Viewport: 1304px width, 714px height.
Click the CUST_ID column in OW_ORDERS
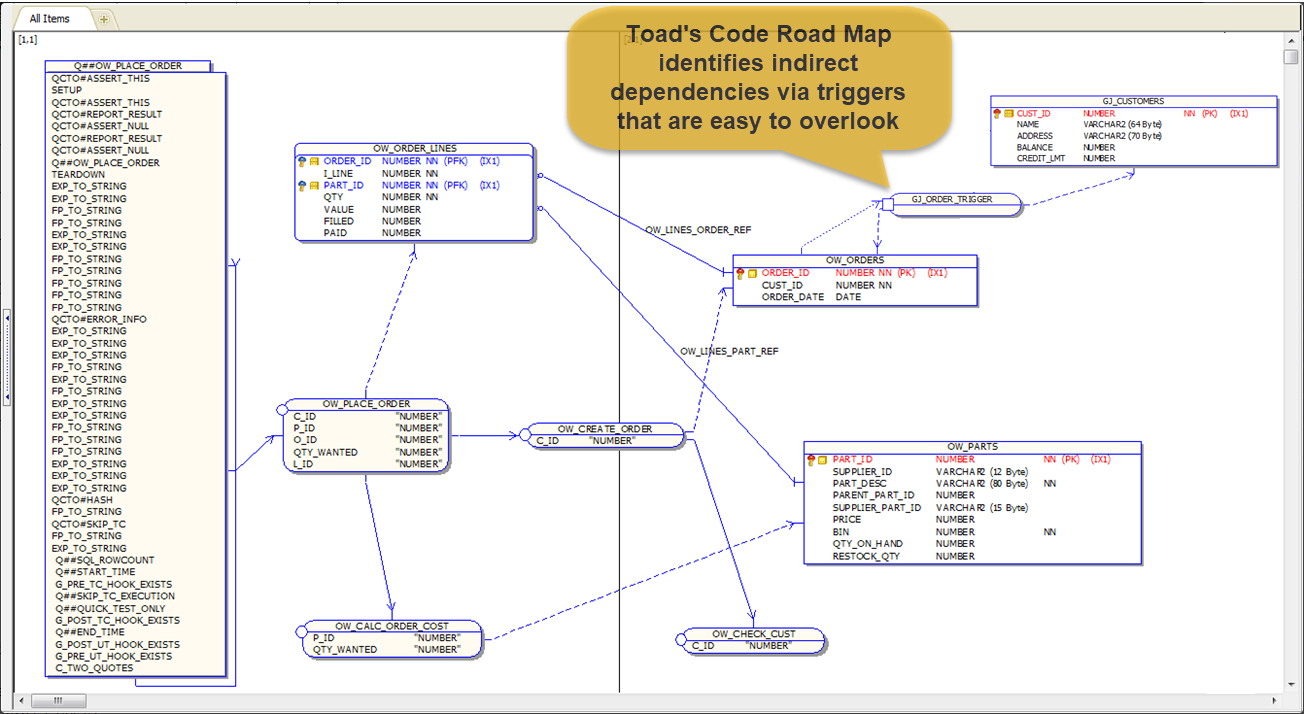(x=782, y=285)
